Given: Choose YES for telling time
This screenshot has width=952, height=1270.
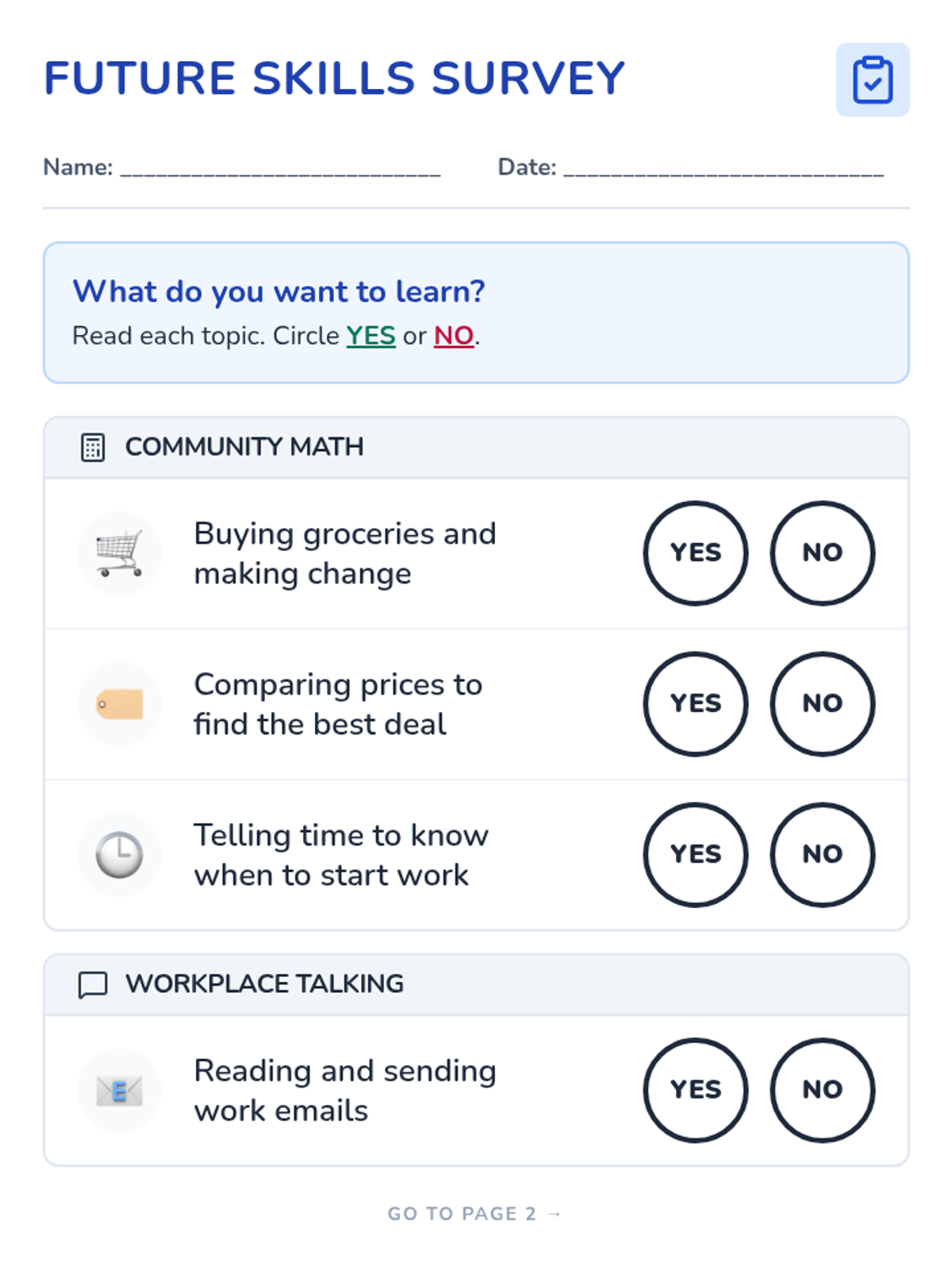Looking at the screenshot, I should tap(695, 855).
